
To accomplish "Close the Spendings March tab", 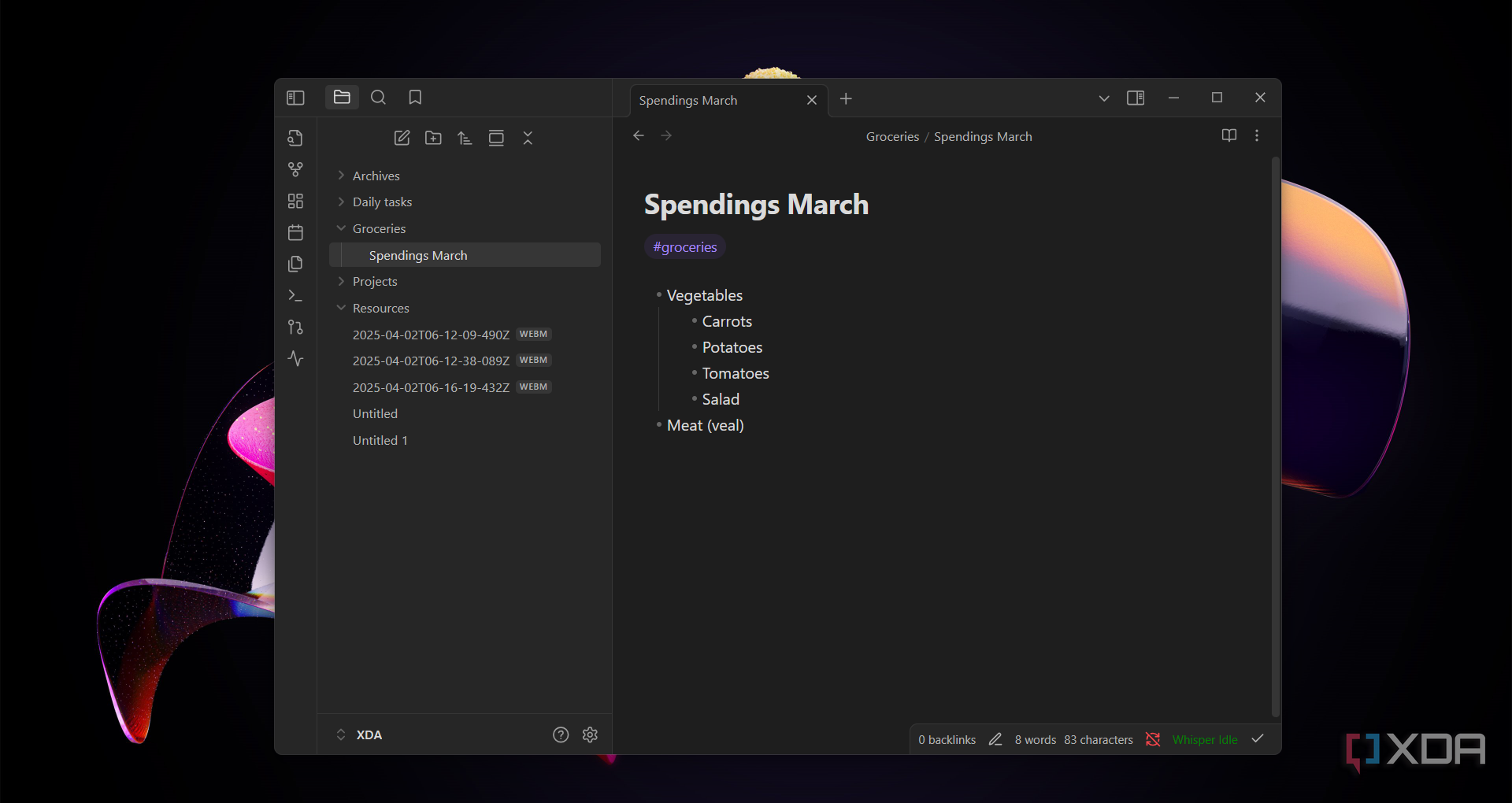I will coord(812,100).
